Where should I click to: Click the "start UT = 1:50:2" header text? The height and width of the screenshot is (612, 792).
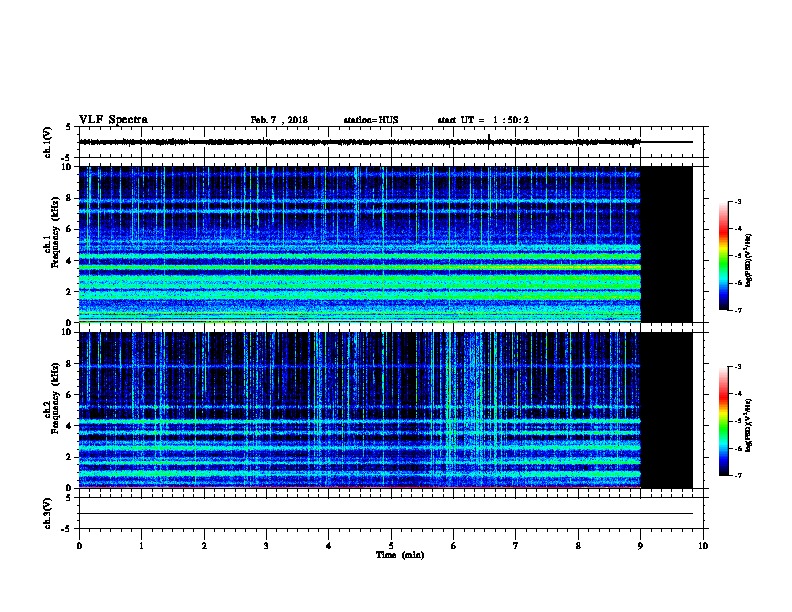(x=483, y=120)
